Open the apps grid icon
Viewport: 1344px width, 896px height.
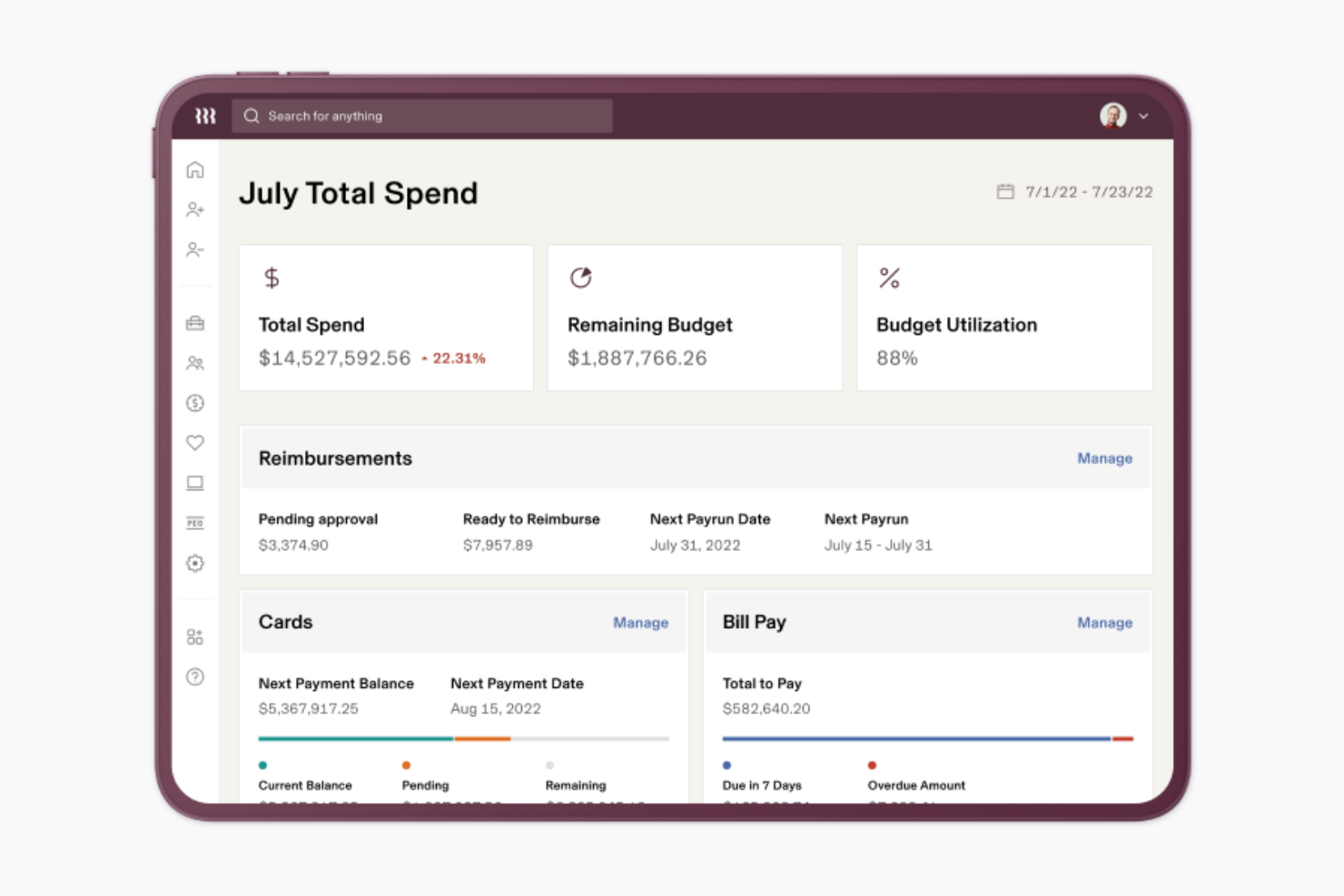[x=194, y=636]
